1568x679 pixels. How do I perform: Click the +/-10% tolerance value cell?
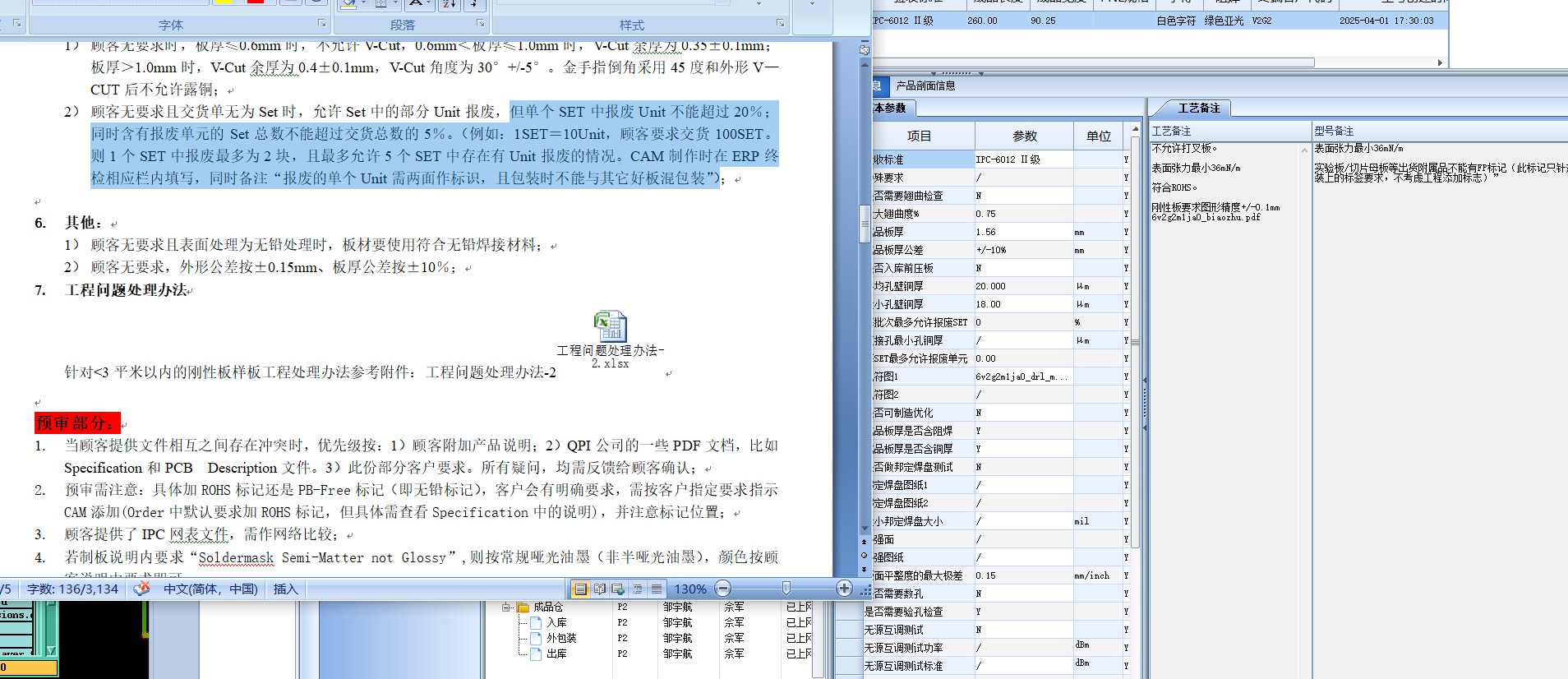[1024, 250]
